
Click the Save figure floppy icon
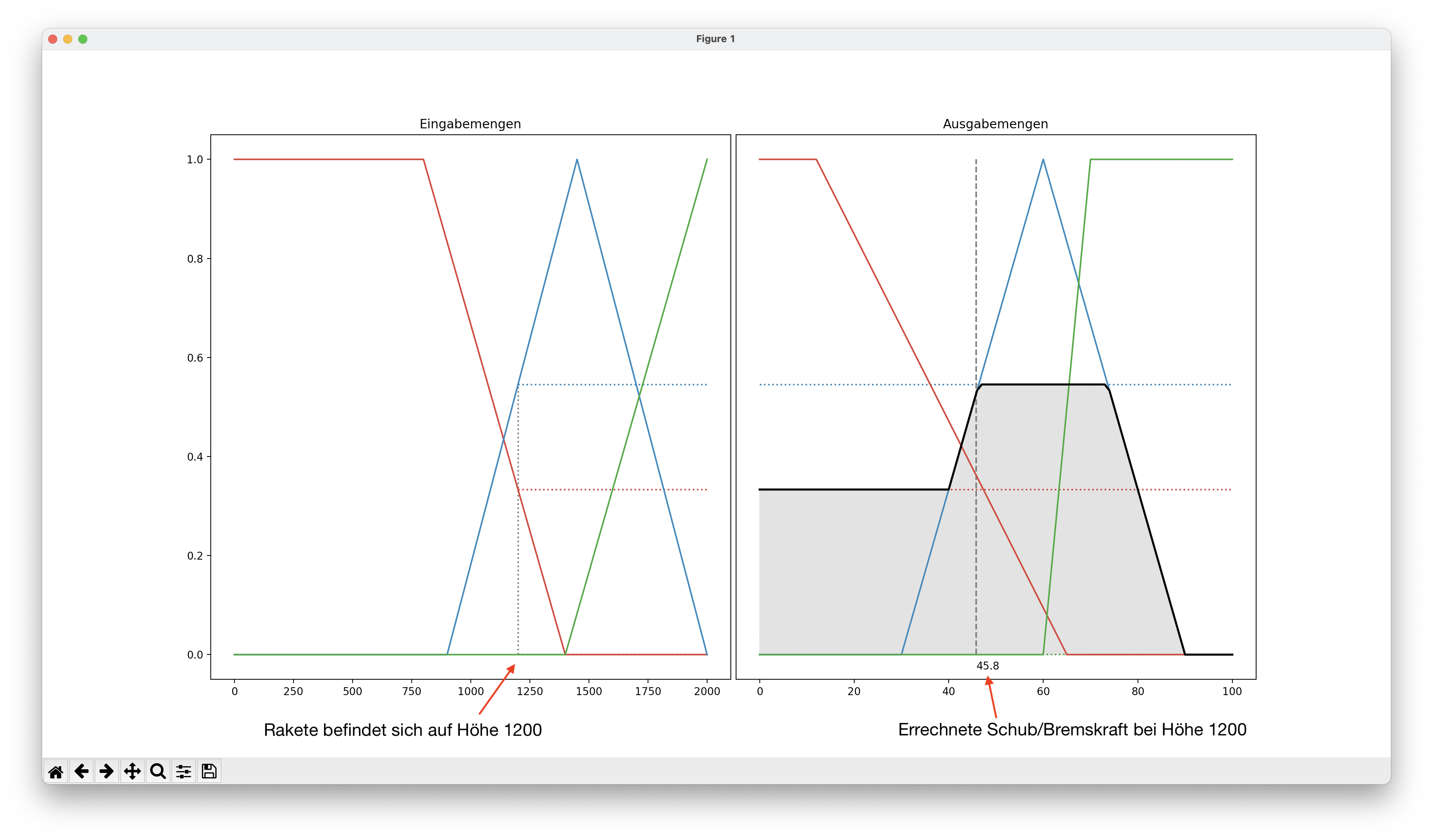pos(209,771)
